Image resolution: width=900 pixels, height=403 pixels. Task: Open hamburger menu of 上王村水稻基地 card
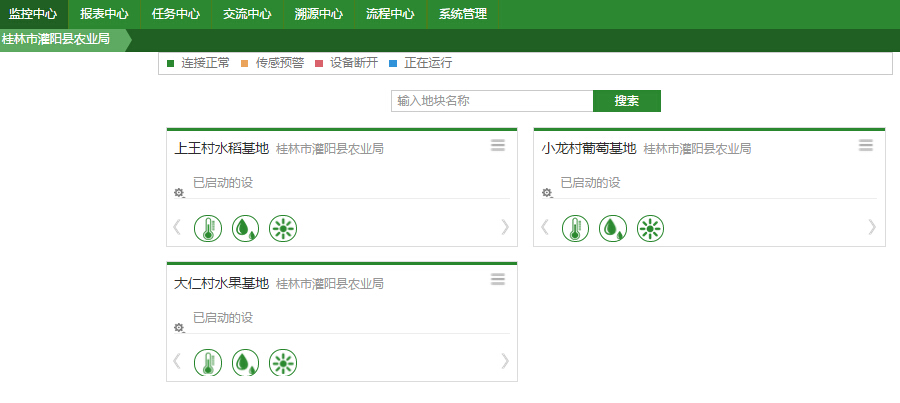(498, 146)
